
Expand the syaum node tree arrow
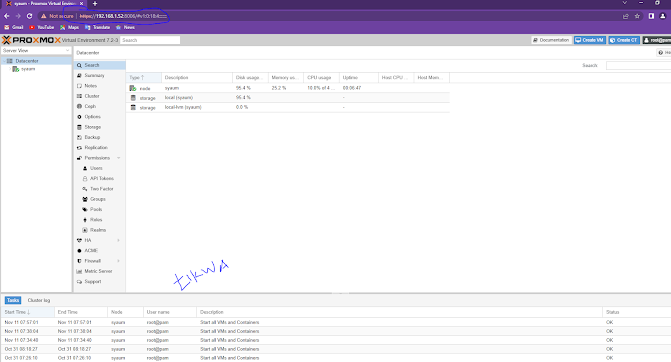pos(10,69)
